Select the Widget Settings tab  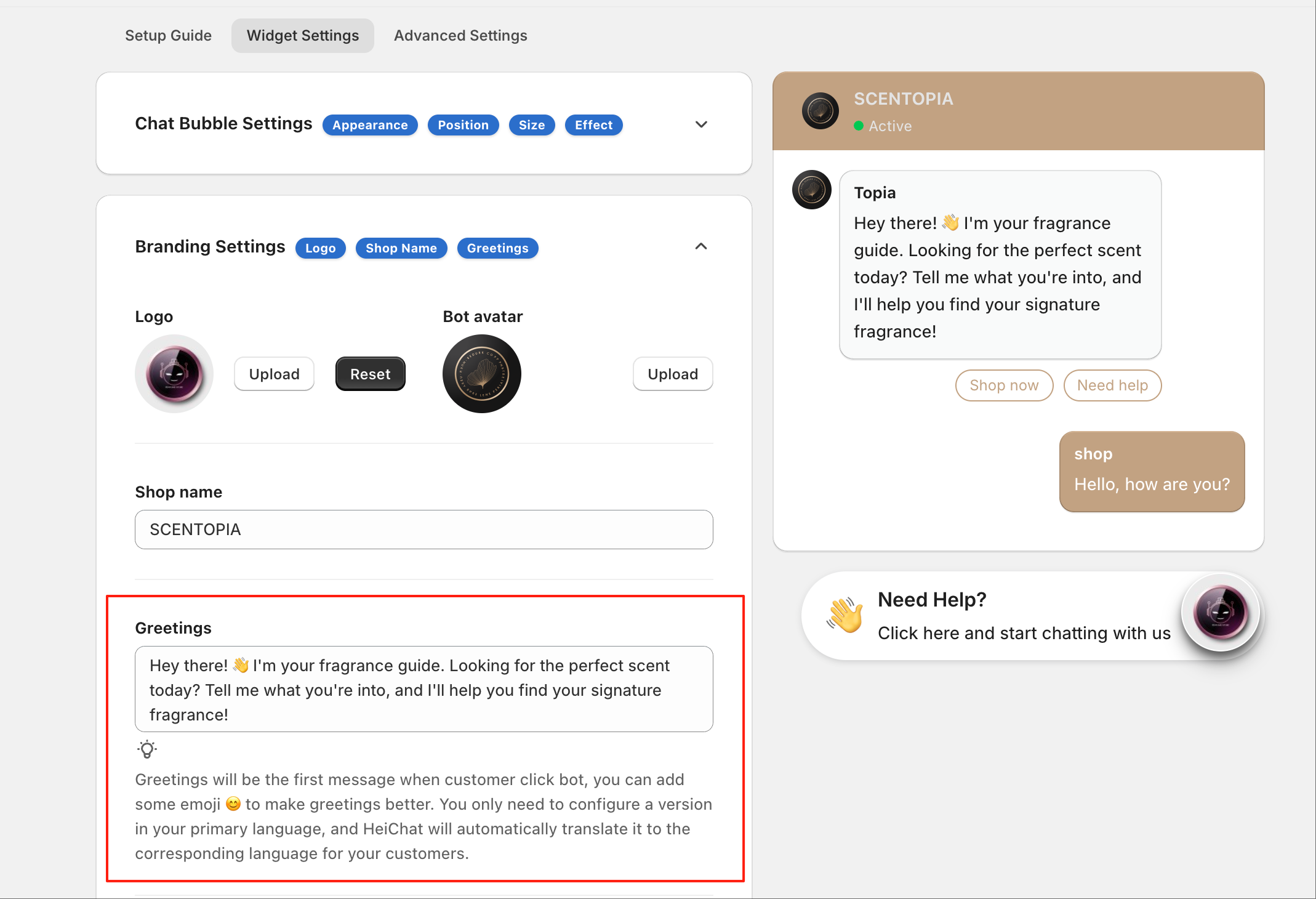pyautogui.click(x=303, y=36)
